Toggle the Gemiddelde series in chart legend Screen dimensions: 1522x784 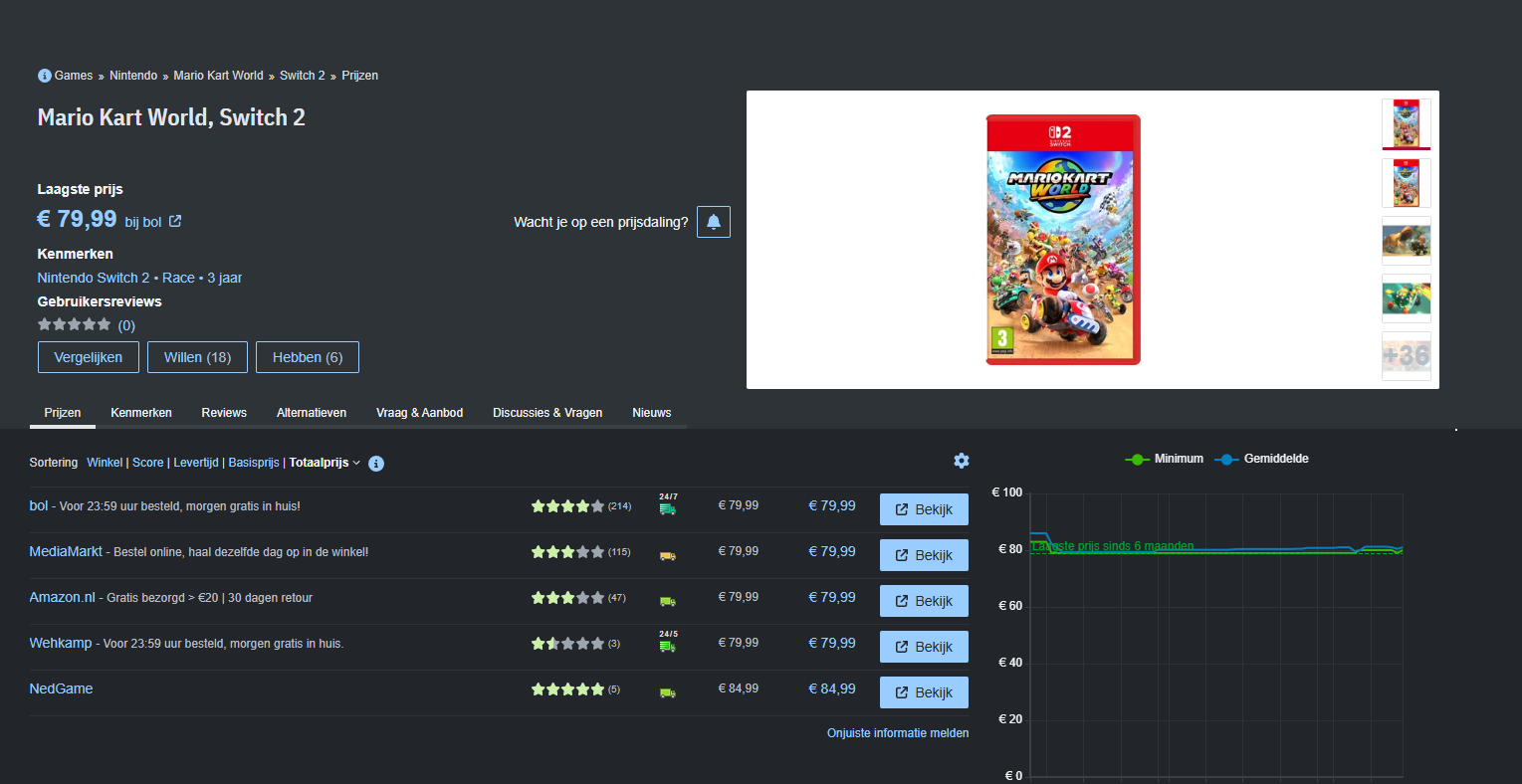(1262, 459)
